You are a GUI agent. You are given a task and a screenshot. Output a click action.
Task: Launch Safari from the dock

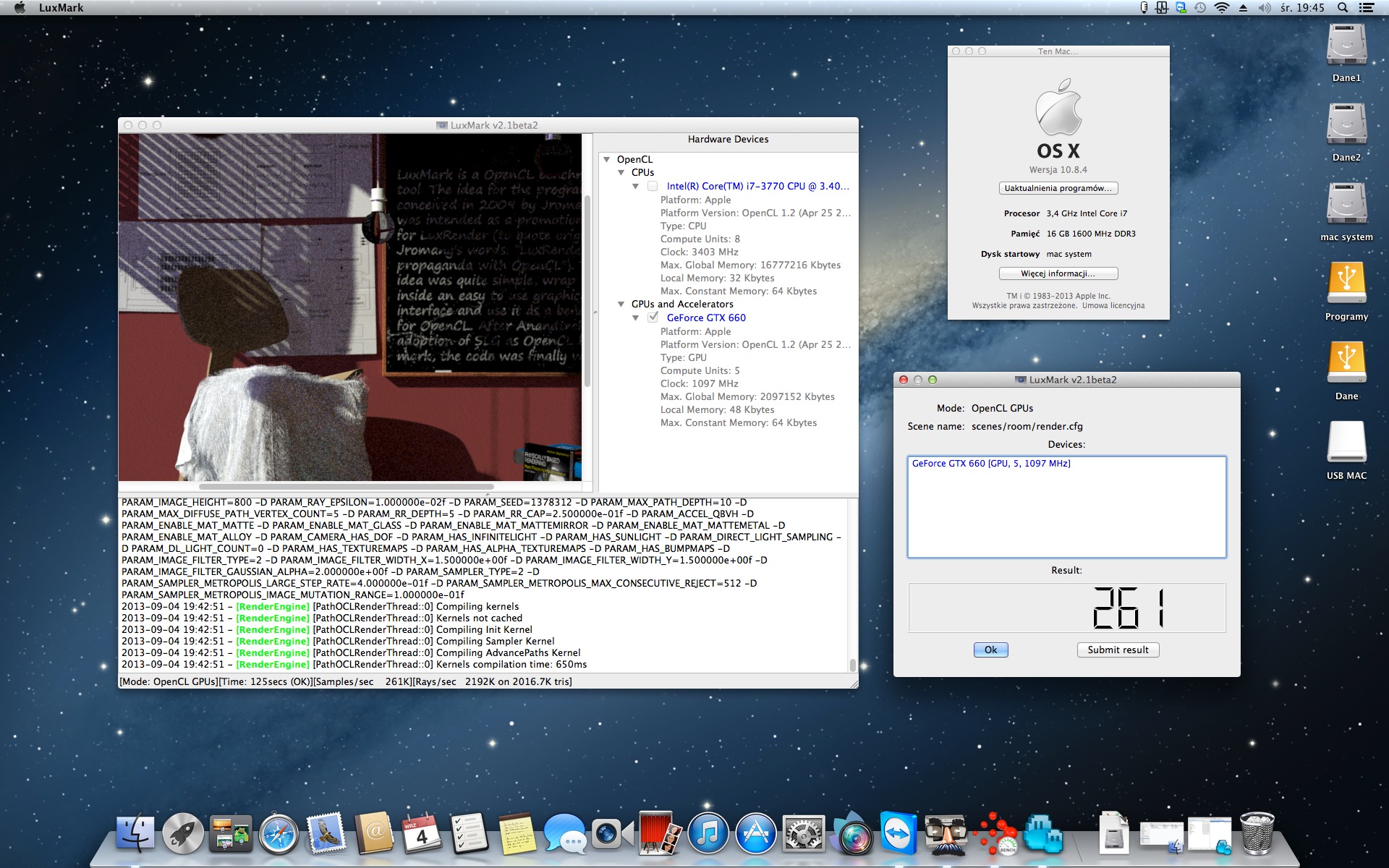pos(279,833)
